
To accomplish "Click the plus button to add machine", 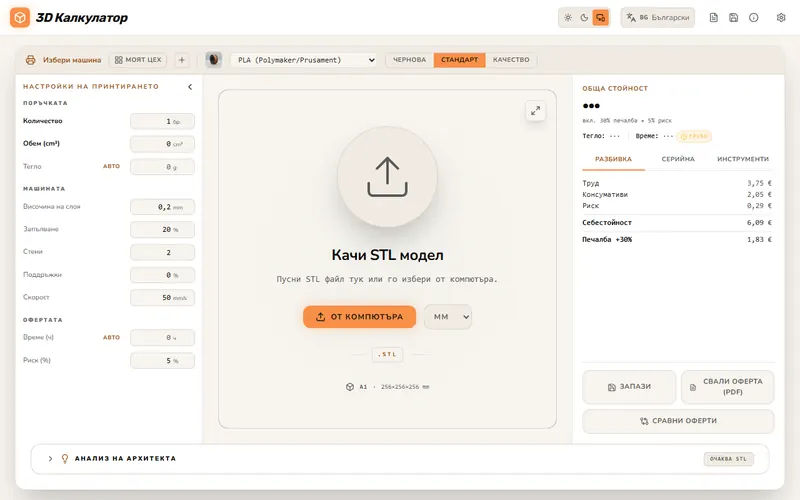I will (182, 60).
